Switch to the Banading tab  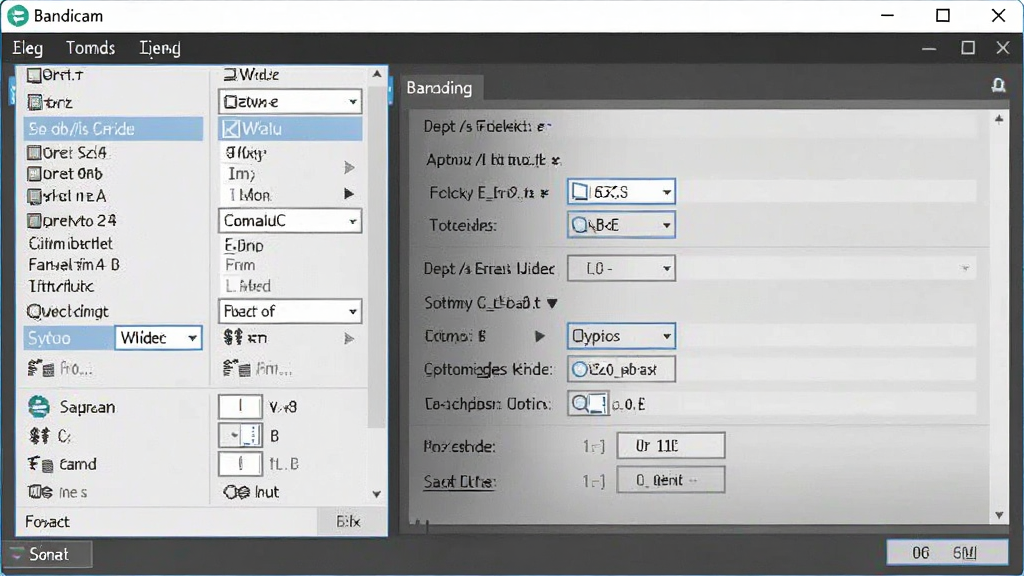click(x=439, y=88)
